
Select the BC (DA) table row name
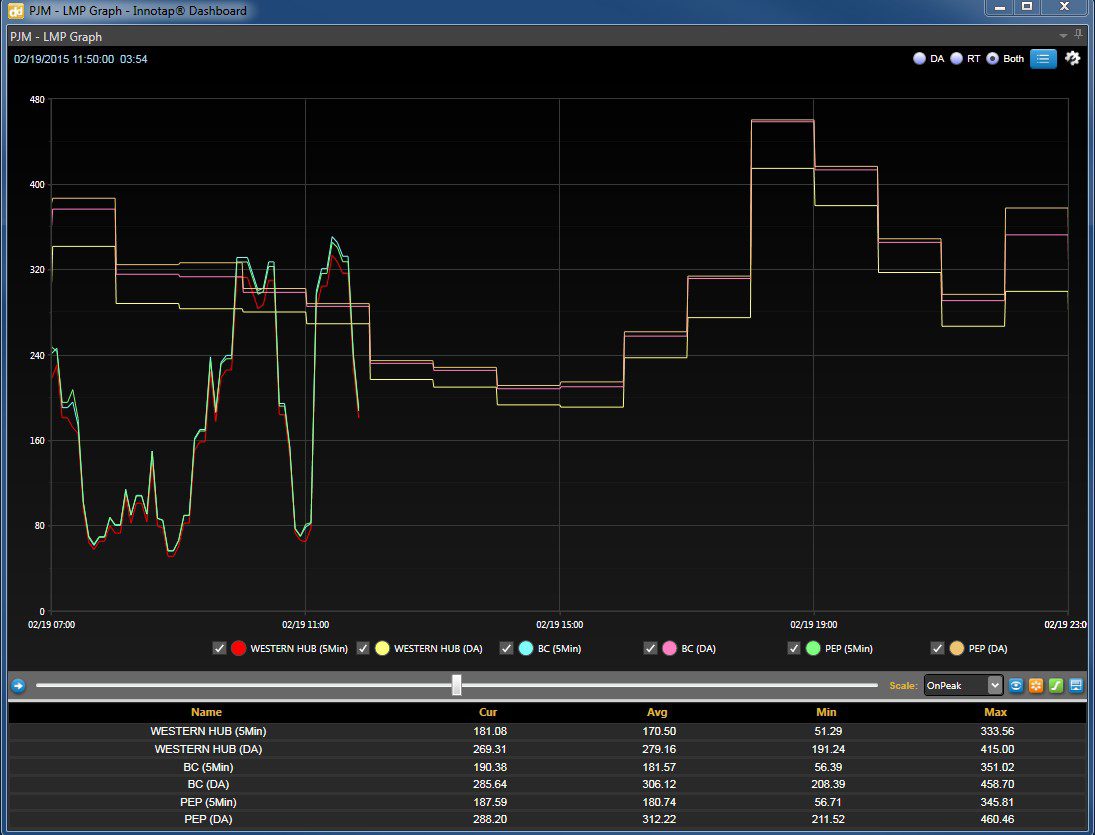tap(208, 784)
